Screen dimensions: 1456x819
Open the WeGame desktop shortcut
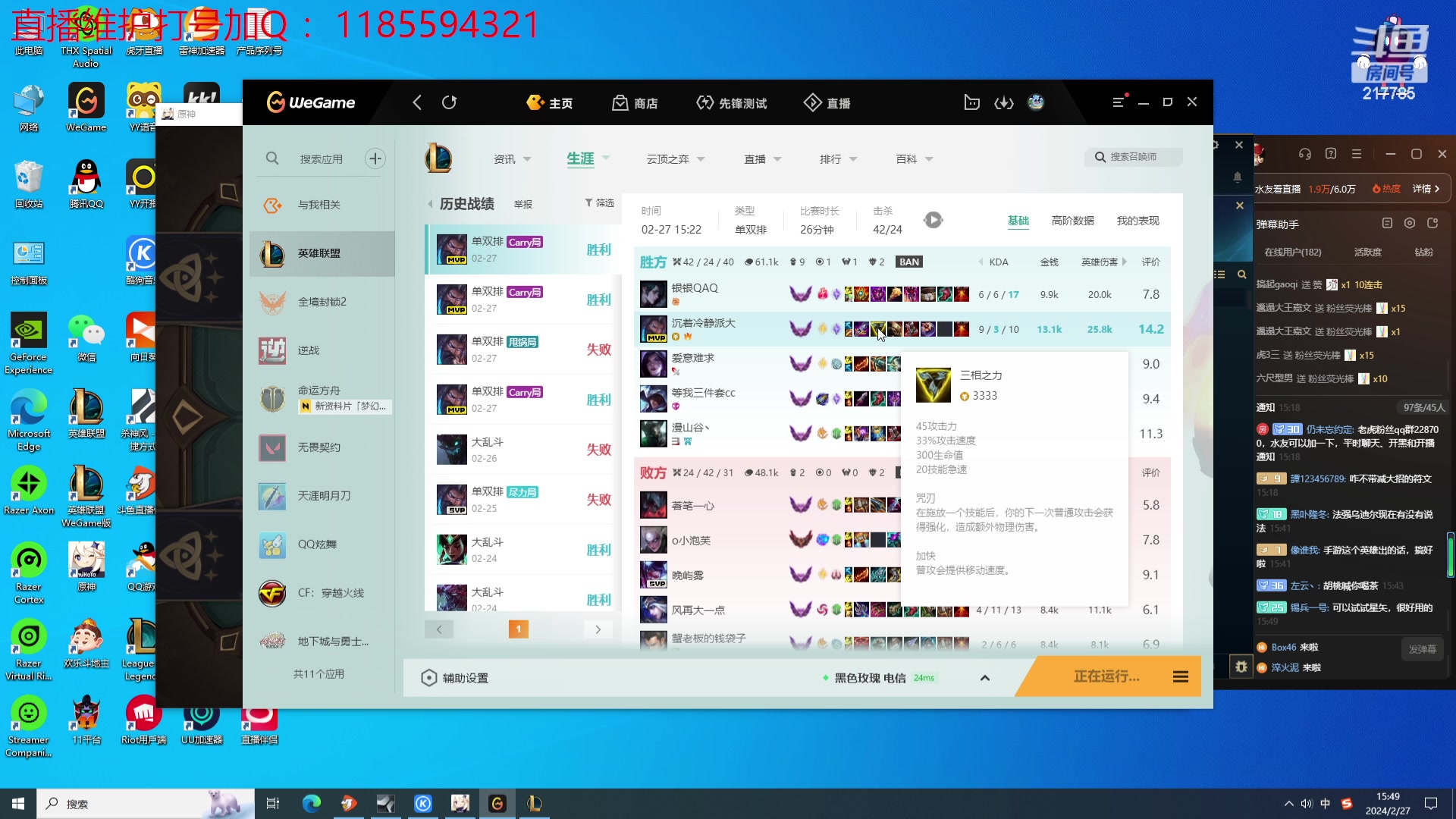pyautogui.click(x=86, y=108)
